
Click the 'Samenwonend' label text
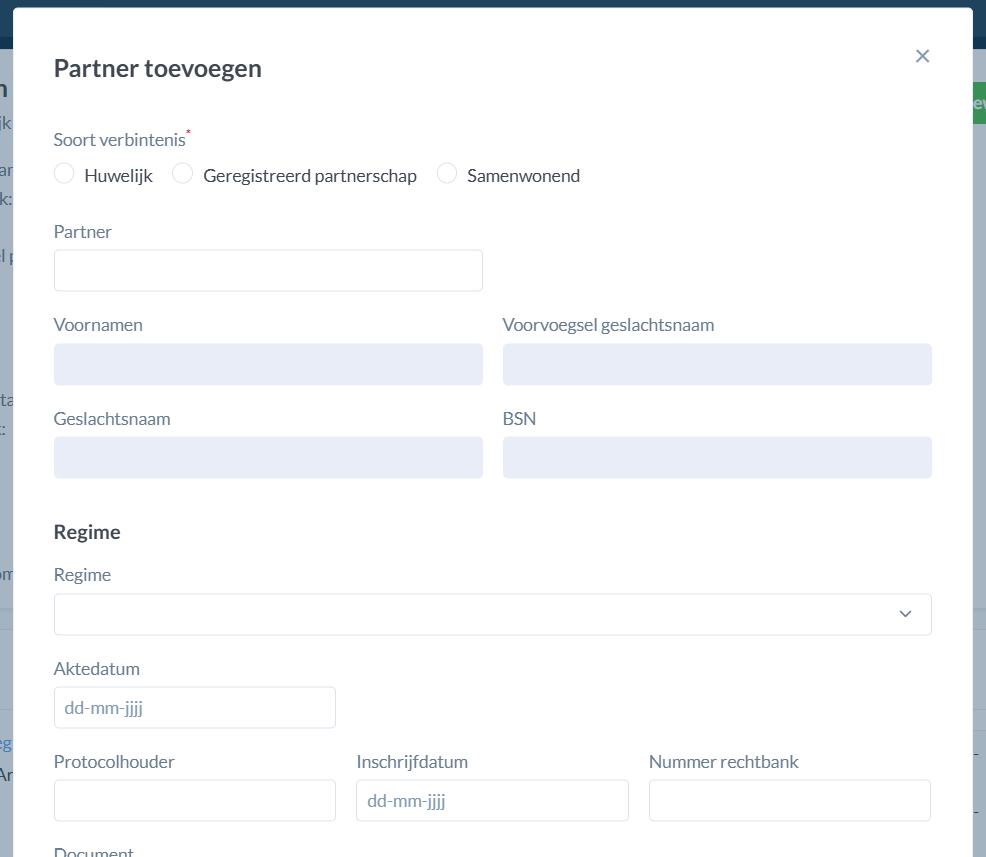523,176
